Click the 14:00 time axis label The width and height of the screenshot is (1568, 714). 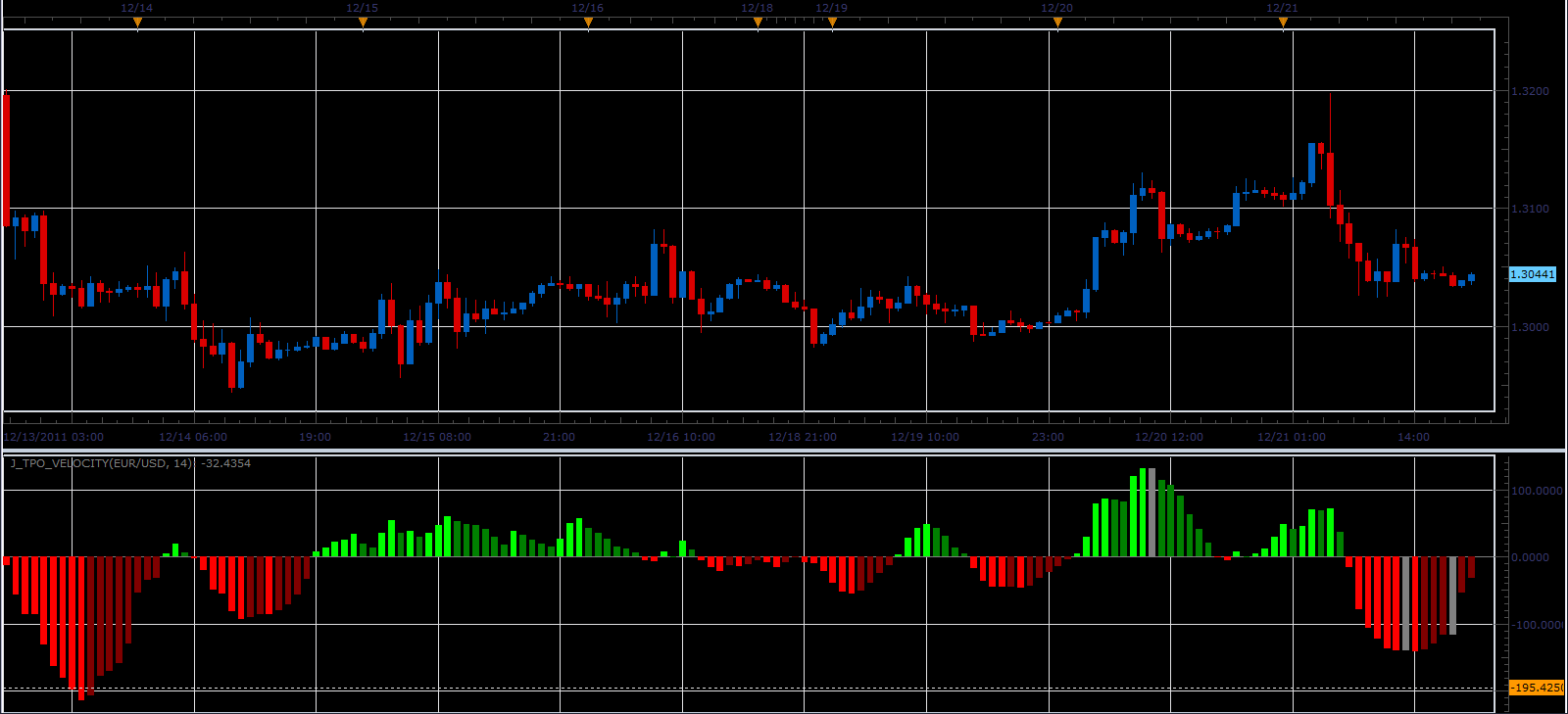[1413, 437]
